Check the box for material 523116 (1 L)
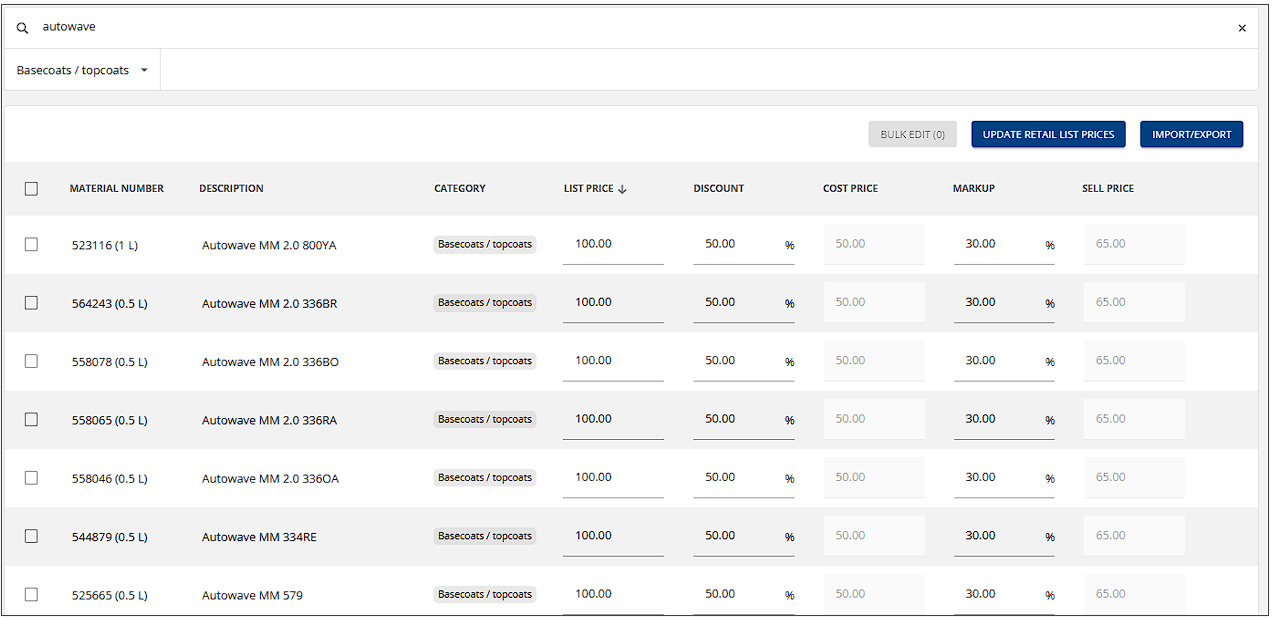Viewport: 1274px width, 620px height. [31, 244]
